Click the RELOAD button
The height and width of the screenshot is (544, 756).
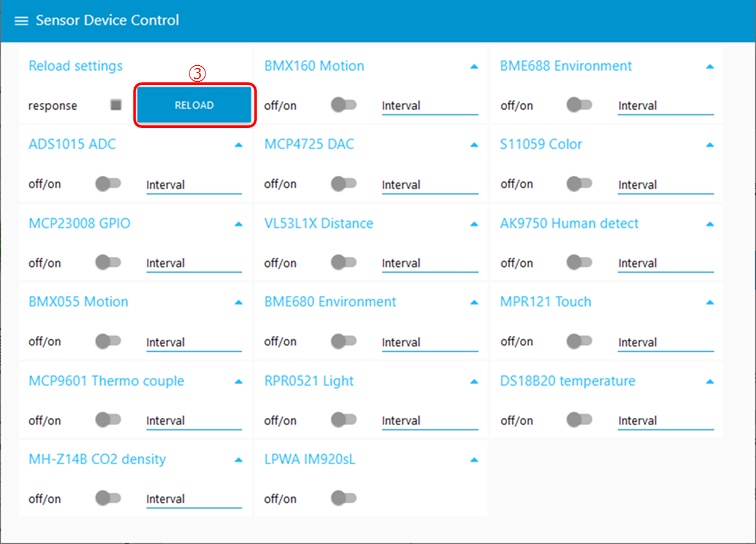click(x=194, y=105)
